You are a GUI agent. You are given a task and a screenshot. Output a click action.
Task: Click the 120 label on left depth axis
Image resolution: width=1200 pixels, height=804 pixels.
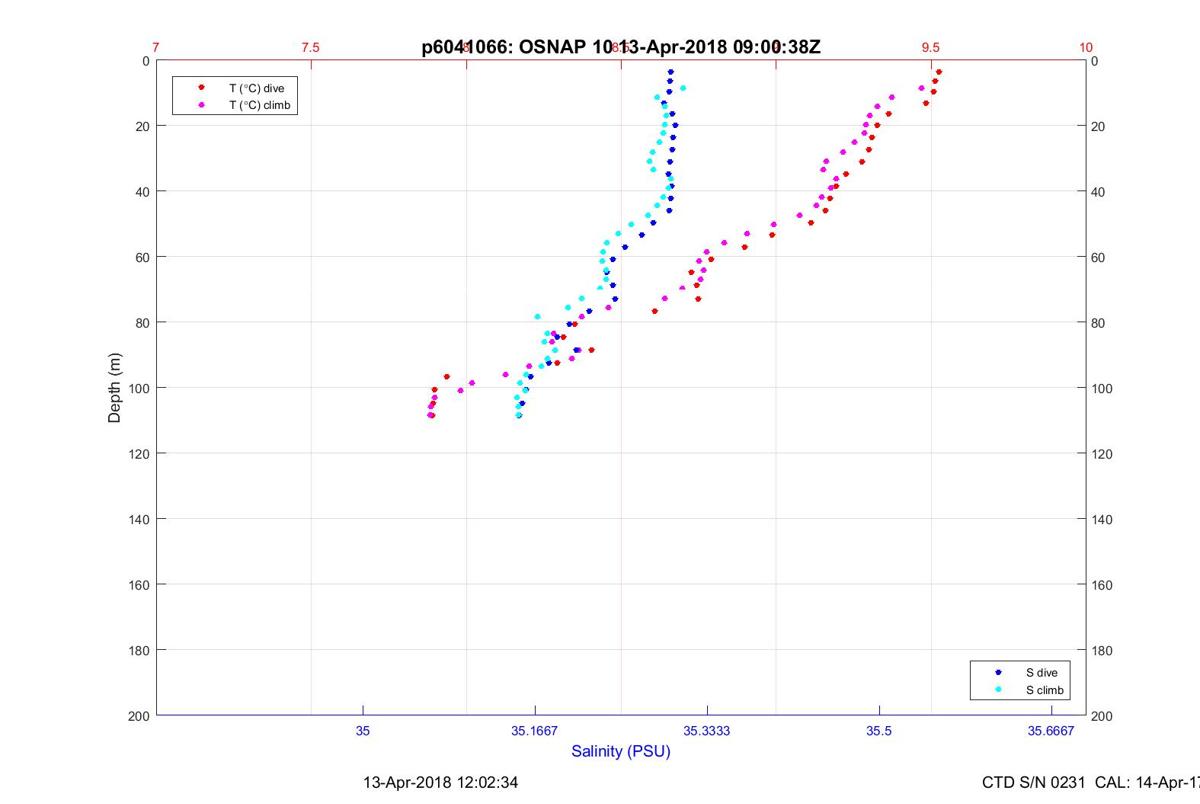click(139, 454)
